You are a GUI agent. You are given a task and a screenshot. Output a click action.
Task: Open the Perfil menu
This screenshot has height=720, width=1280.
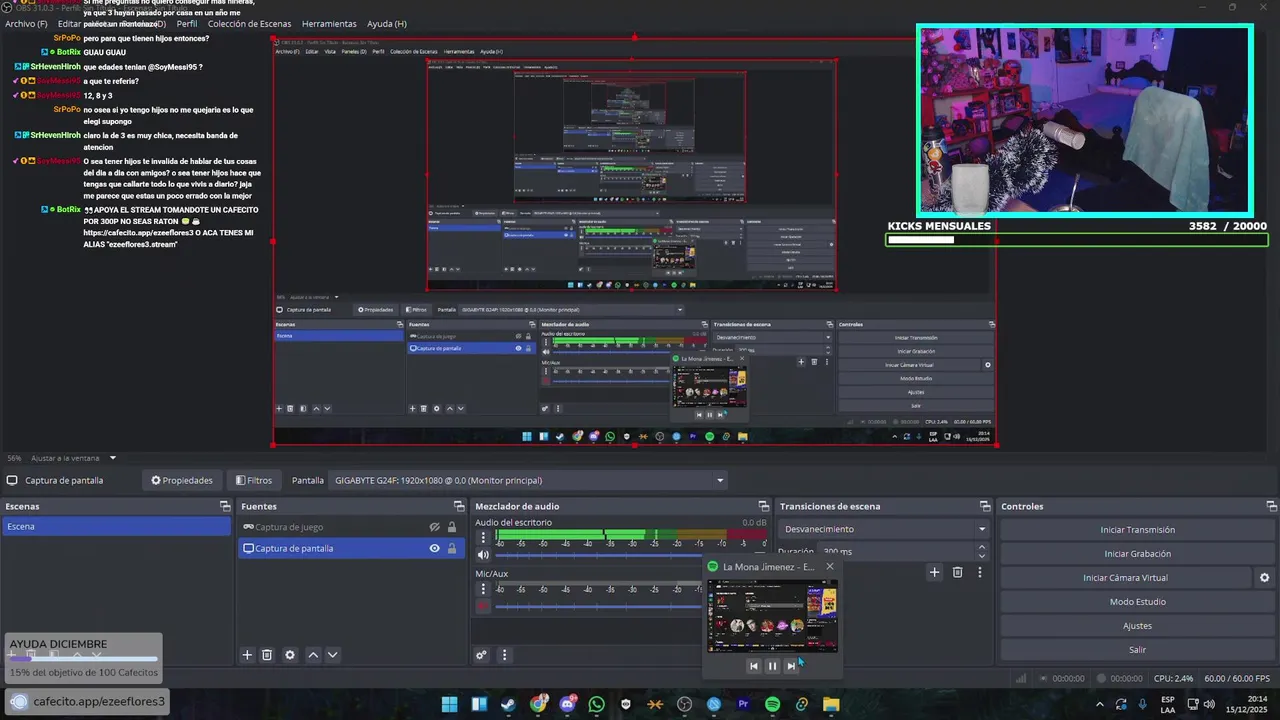point(187,23)
